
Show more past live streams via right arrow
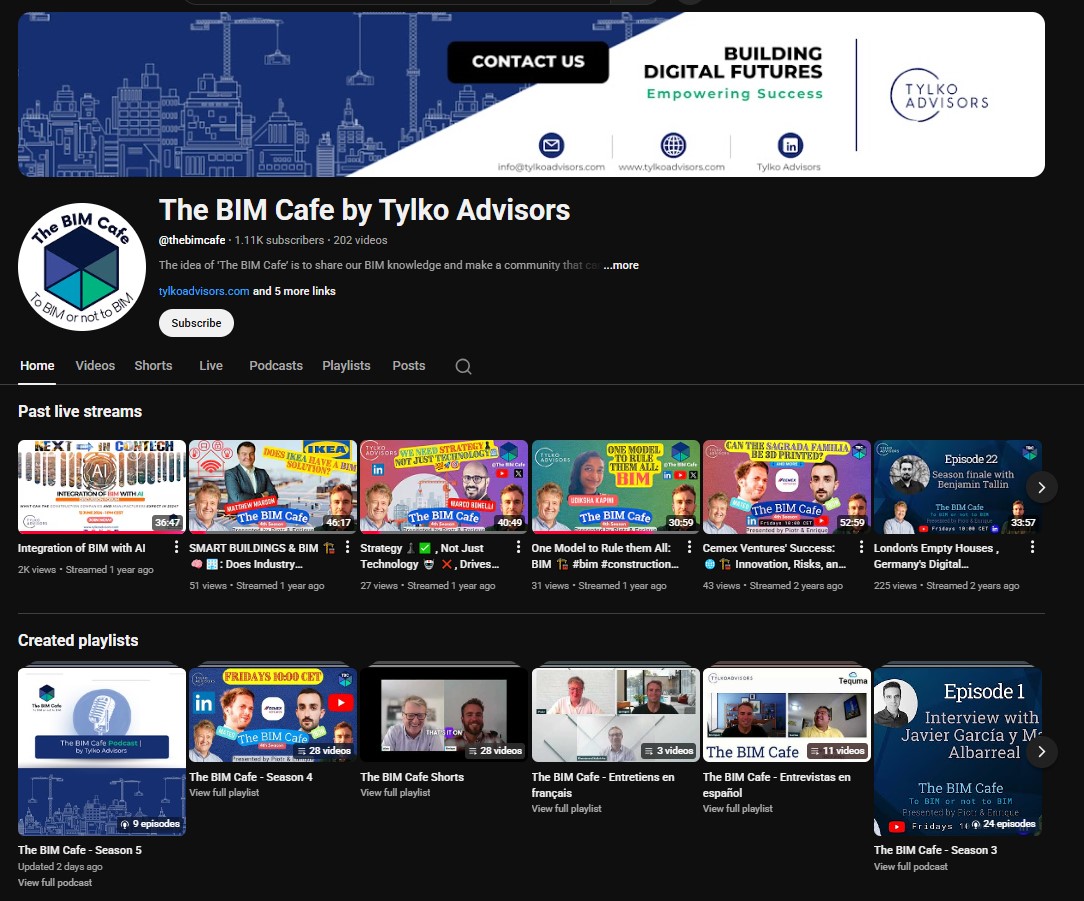tap(1041, 487)
